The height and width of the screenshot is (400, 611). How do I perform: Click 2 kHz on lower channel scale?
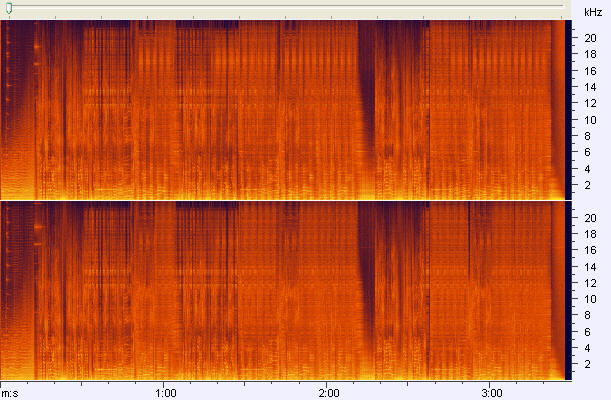(590, 365)
